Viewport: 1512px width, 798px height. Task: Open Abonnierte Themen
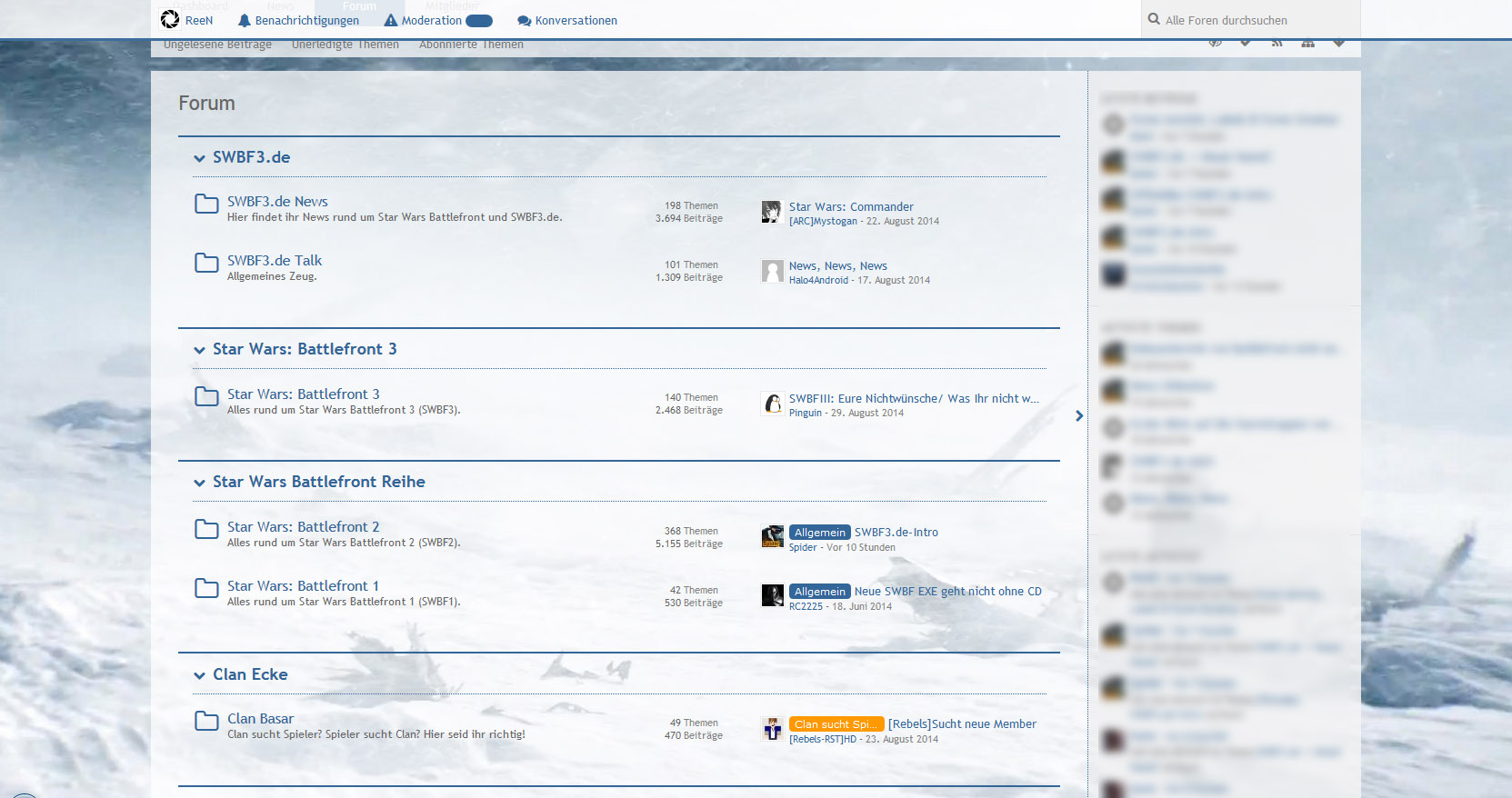pyautogui.click(x=471, y=45)
